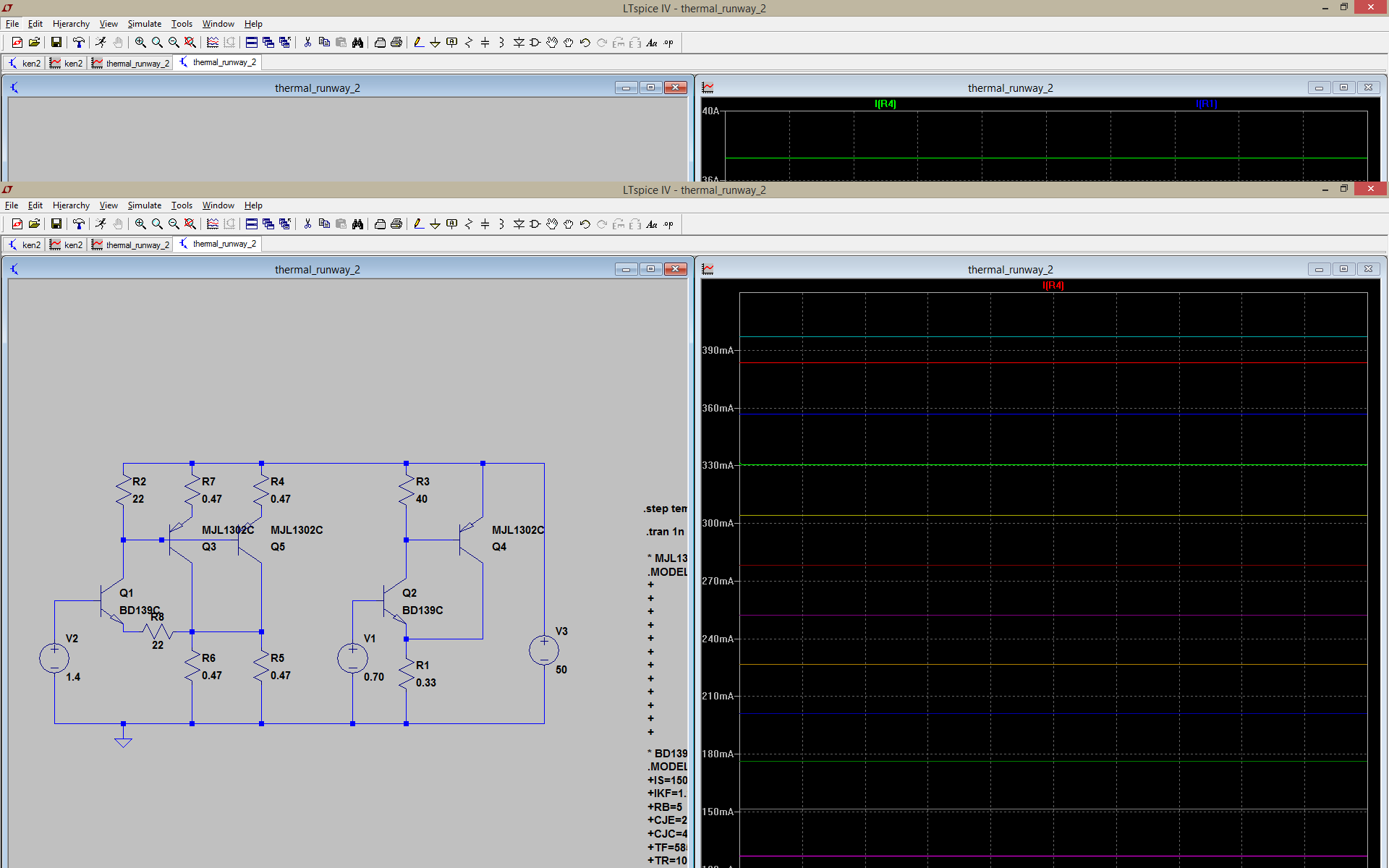
Task: Open Help menu in background LTspice window
Action: [x=253, y=24]
